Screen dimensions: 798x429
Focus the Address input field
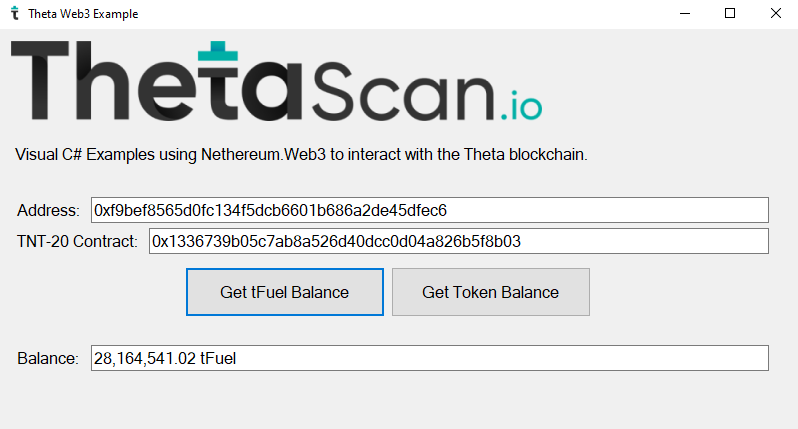point(429,210)
